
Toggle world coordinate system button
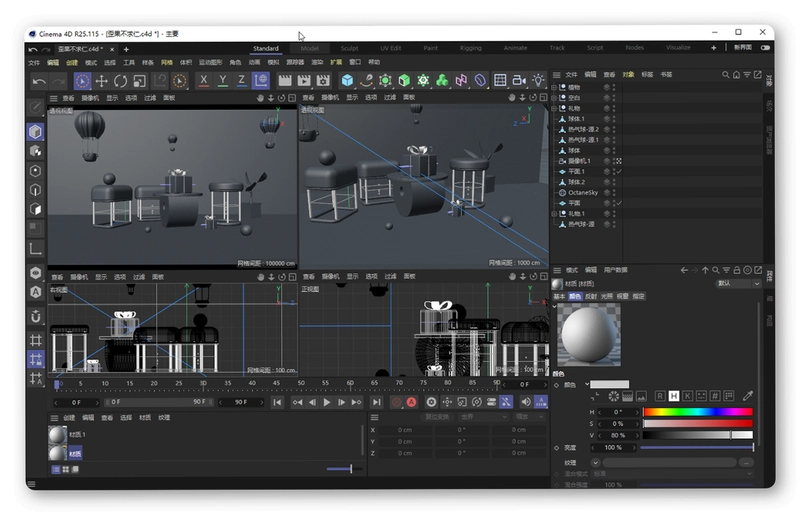point(261,81)
